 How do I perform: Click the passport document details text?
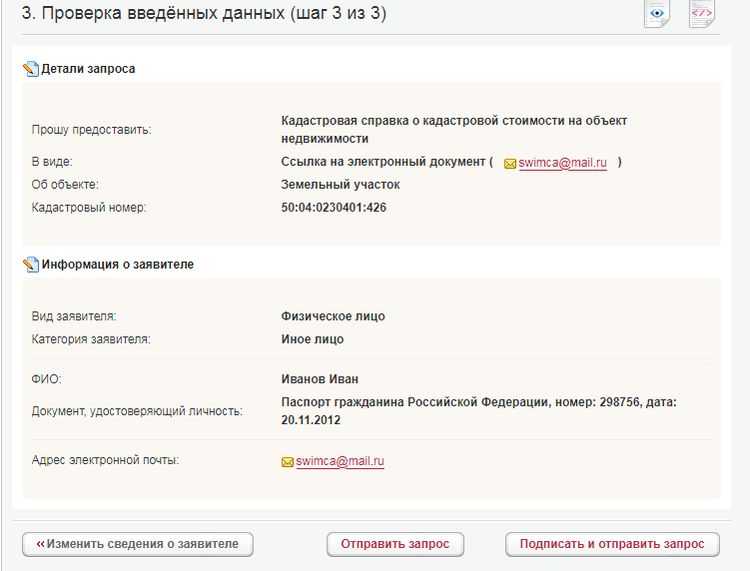tap(479, 410)
